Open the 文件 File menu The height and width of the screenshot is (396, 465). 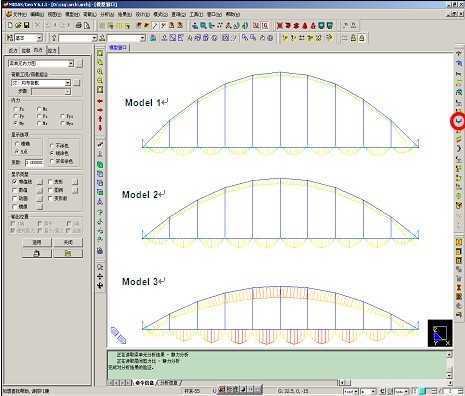[17, 14]
